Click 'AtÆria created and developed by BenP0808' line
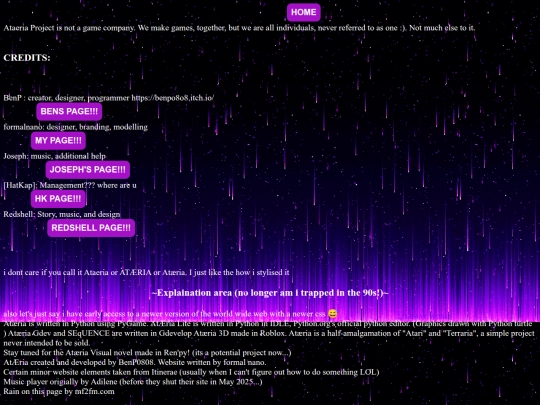The height and width of the screenshot is (405, 540). (x=135, y=362)
